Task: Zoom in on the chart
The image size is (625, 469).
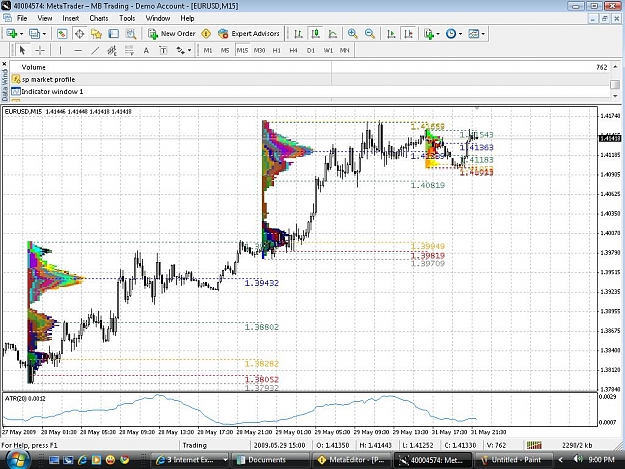Action: pyautogui.click(x=352, y=34)
